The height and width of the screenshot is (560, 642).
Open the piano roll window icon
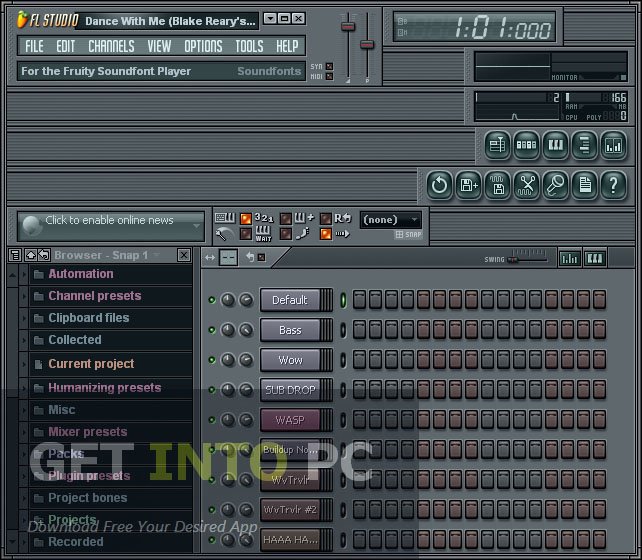coord(555,145)
